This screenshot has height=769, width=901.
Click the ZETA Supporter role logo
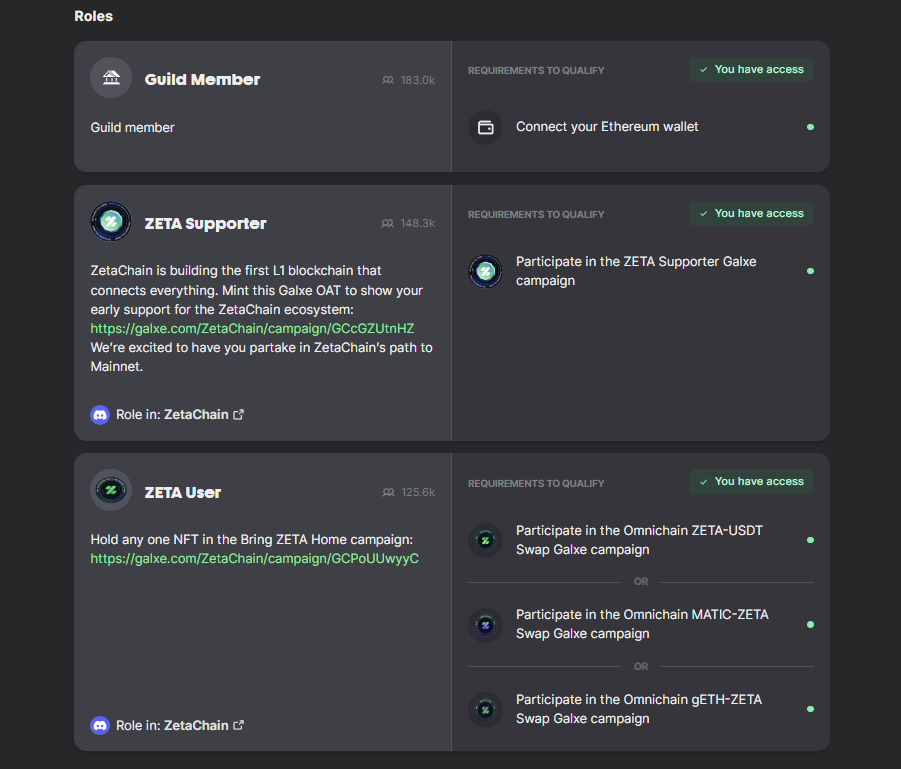111,221
